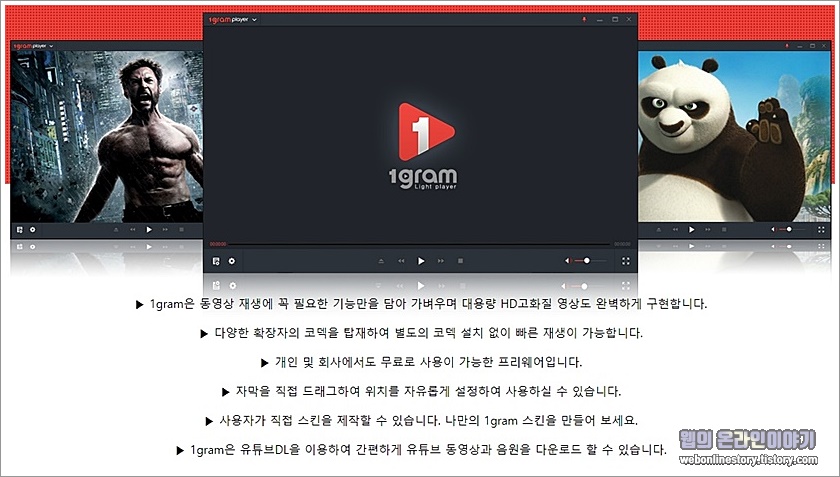Open the playlist in the Wolverine window
840x477 pixels.
pos(20,229)
